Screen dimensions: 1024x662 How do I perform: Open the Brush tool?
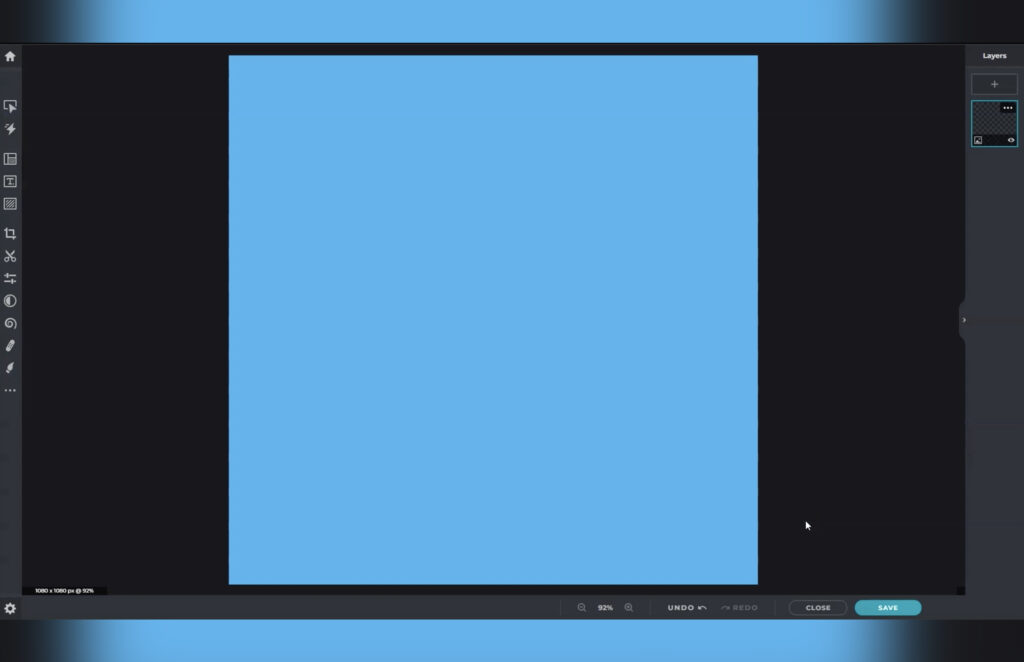tap(10, 367)
